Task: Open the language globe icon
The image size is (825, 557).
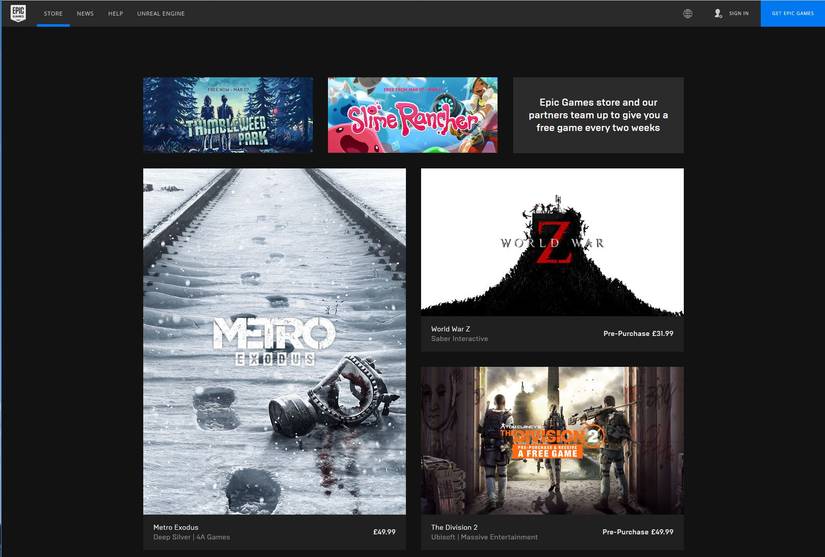Action: [688, 14]
